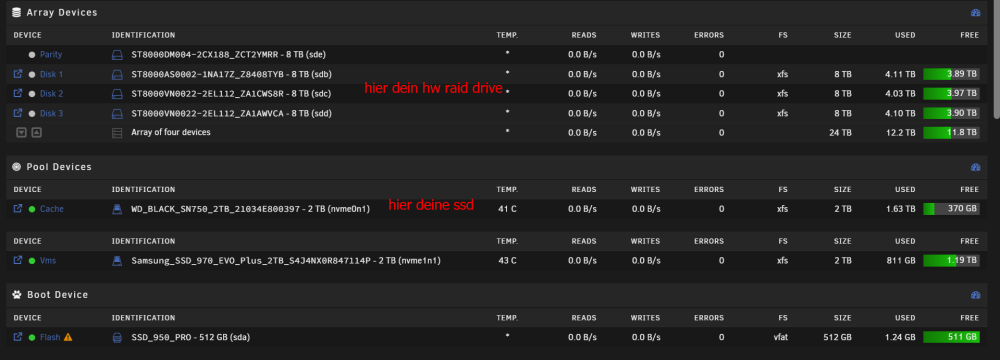
Task: Click Vms green status dot
Action: pyautogui.click(x=32, y=260)
